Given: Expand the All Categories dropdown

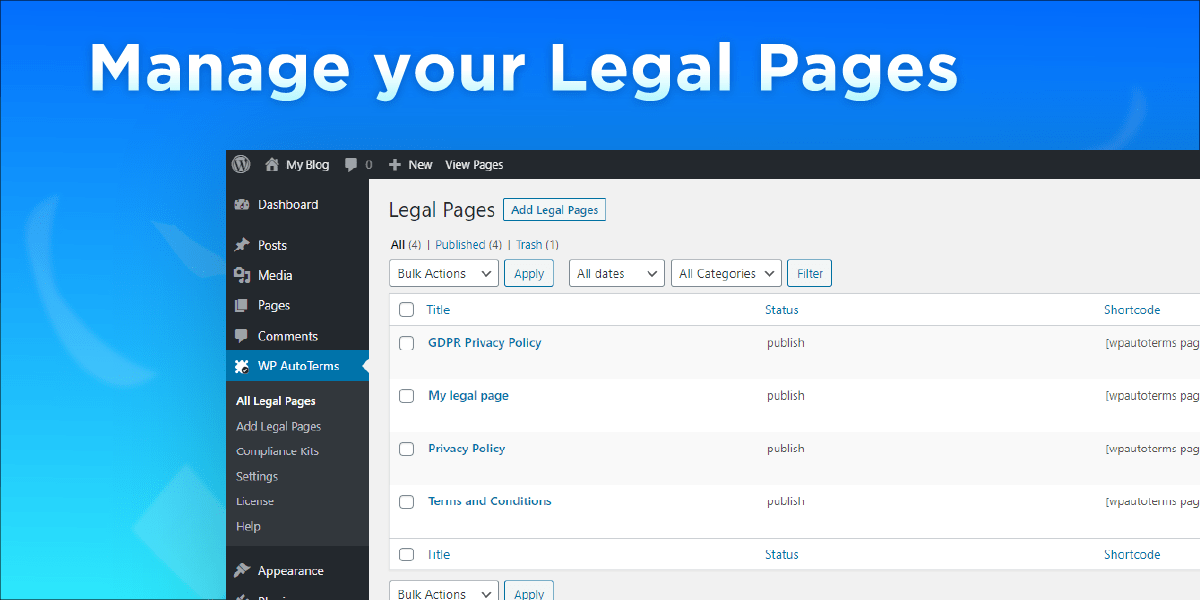Looking at the screenshot, I should (x=726, y=273).
